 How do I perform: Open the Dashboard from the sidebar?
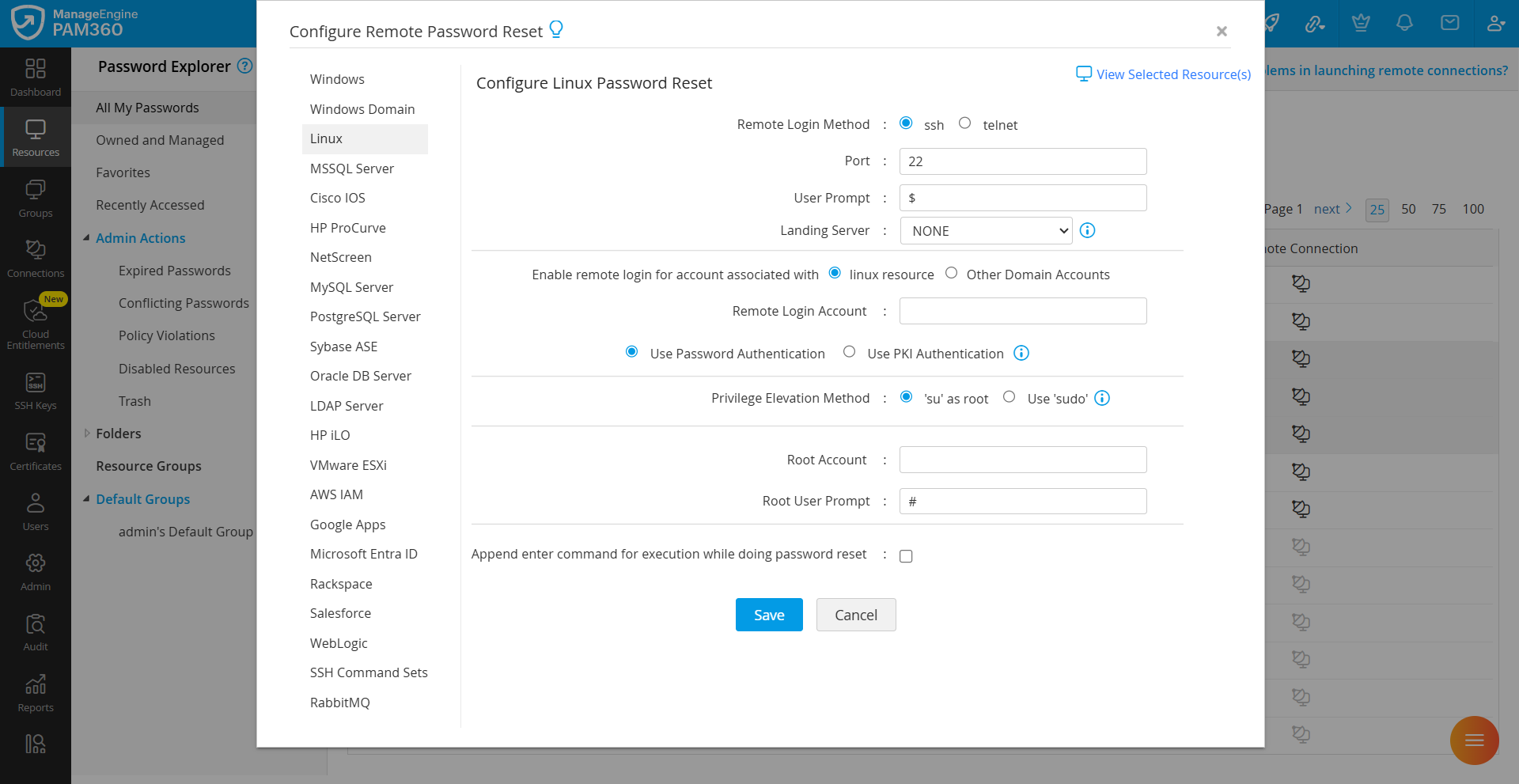(x=36, y=77)
